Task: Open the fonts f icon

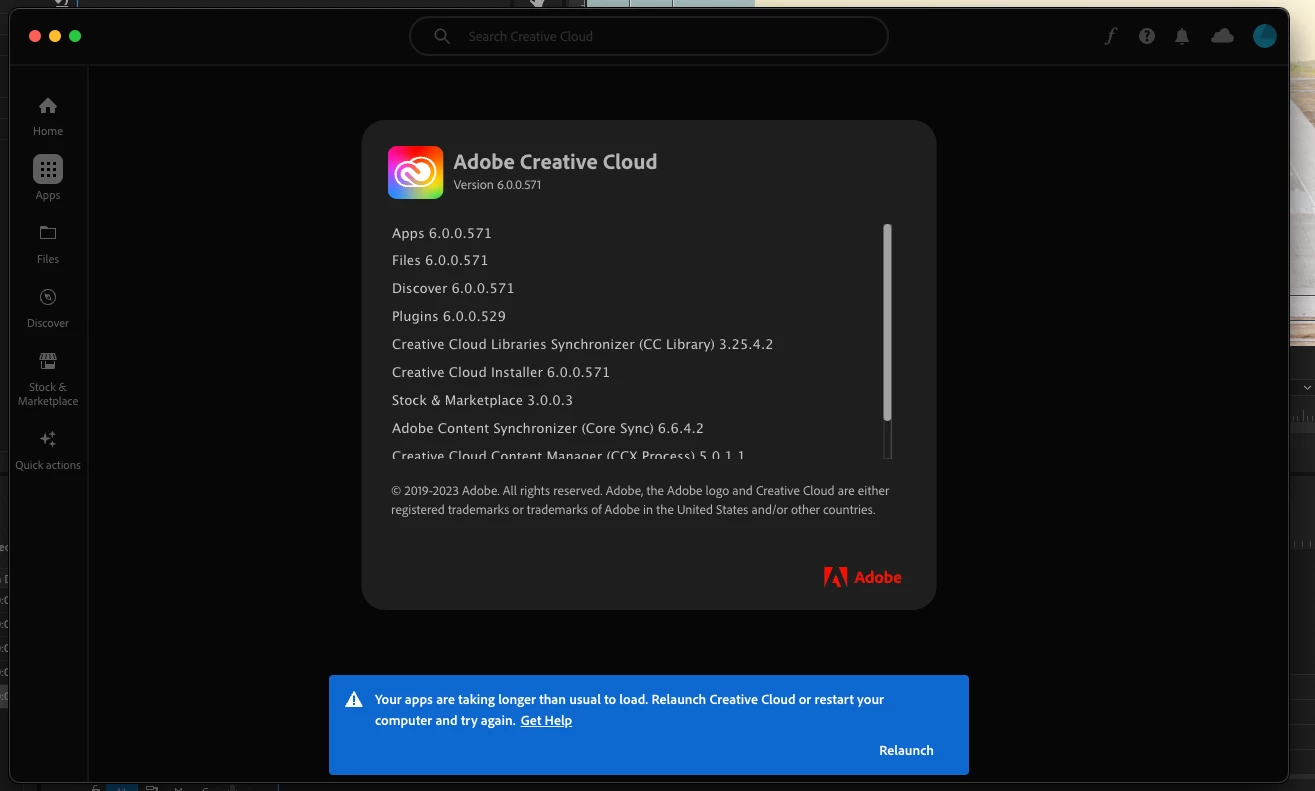Action: 1110,36
